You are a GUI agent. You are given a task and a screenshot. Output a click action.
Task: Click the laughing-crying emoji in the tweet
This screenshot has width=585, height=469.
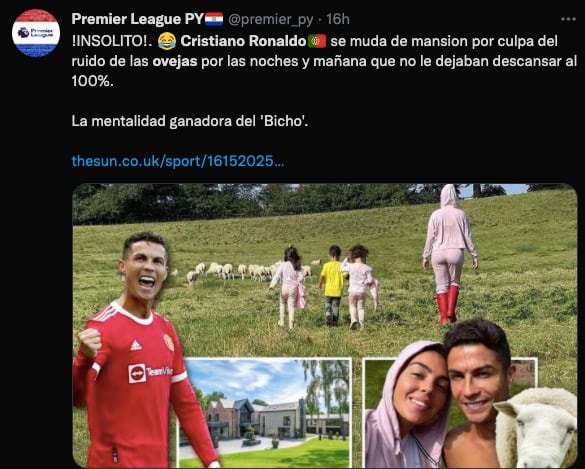167,41
